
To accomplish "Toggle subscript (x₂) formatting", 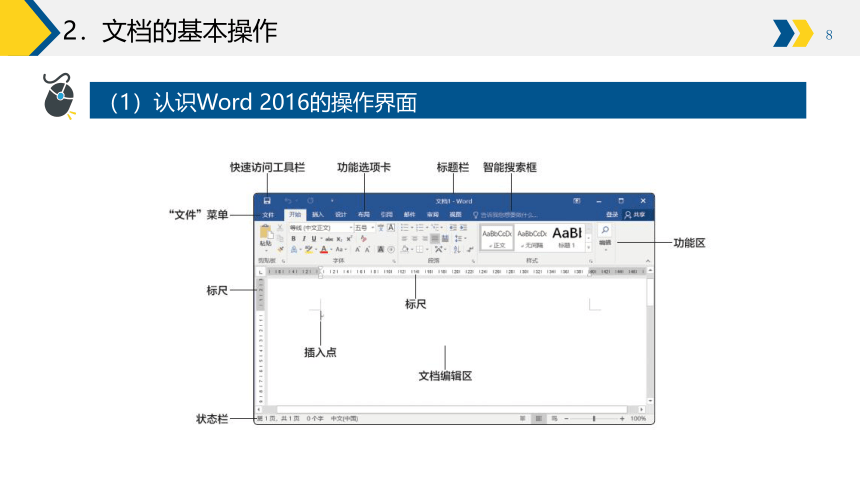I will click(339, 239).
